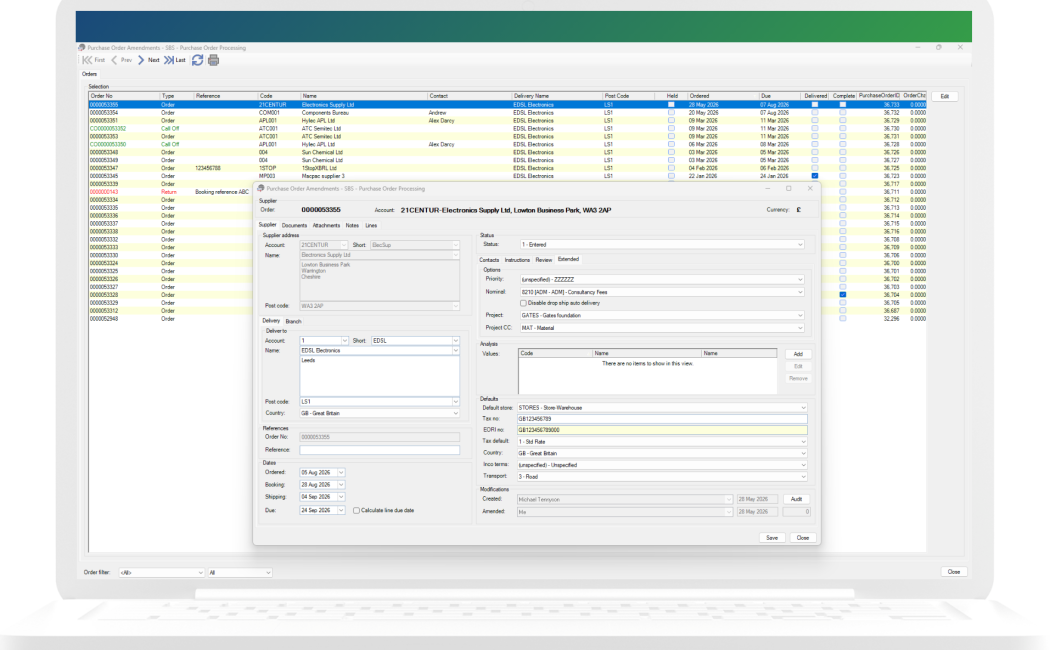The height and width of the screenshot is (650, 1050).
Task: Toggle Complete checkbox for order 0000053354
Action: pyautogui.click(x=842, y=112)
